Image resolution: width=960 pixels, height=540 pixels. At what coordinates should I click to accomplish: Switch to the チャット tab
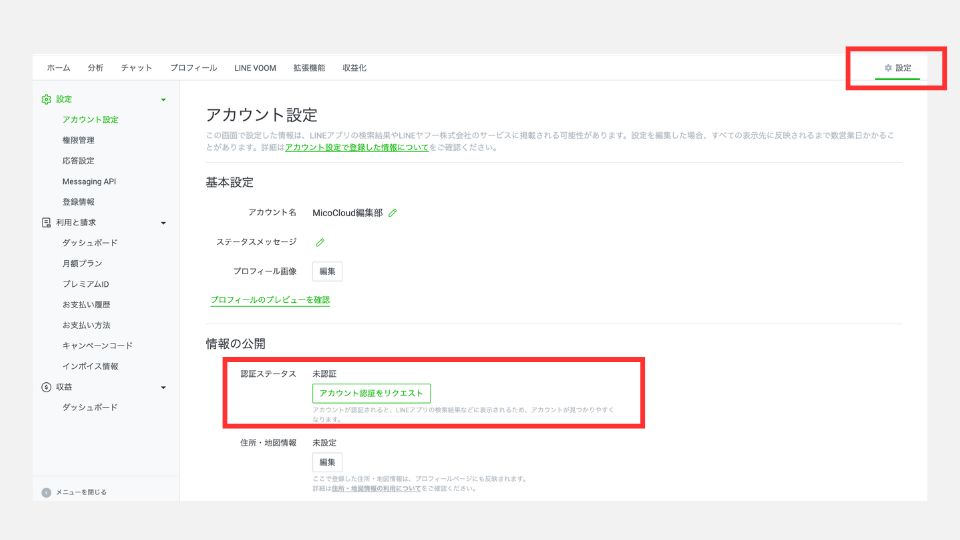coord(136,68)
